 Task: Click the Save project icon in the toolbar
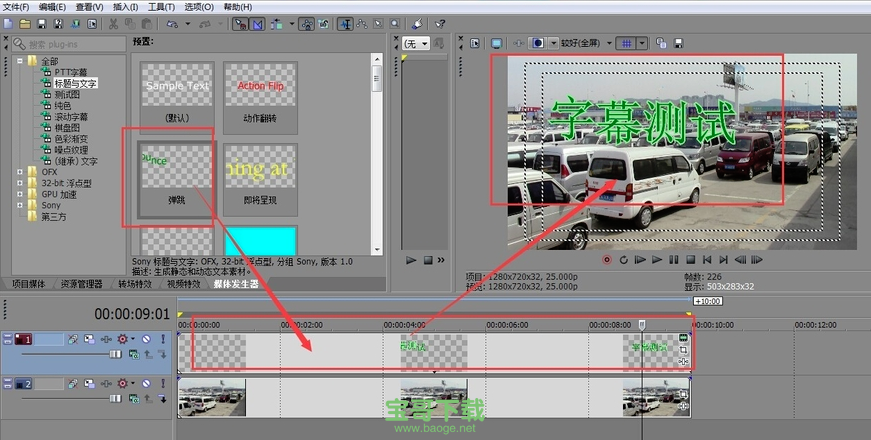[40, 23]
